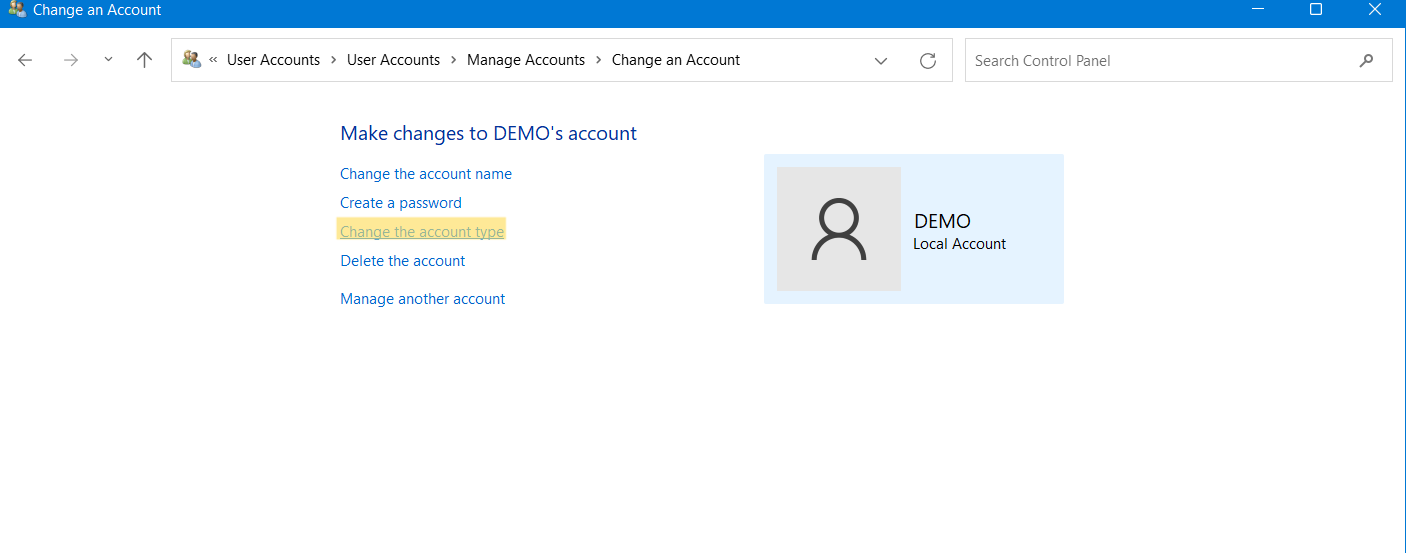This screenshot has height=553, width=1406.
Task: Open the Change the account type link
Action: (x=421, y=232)
